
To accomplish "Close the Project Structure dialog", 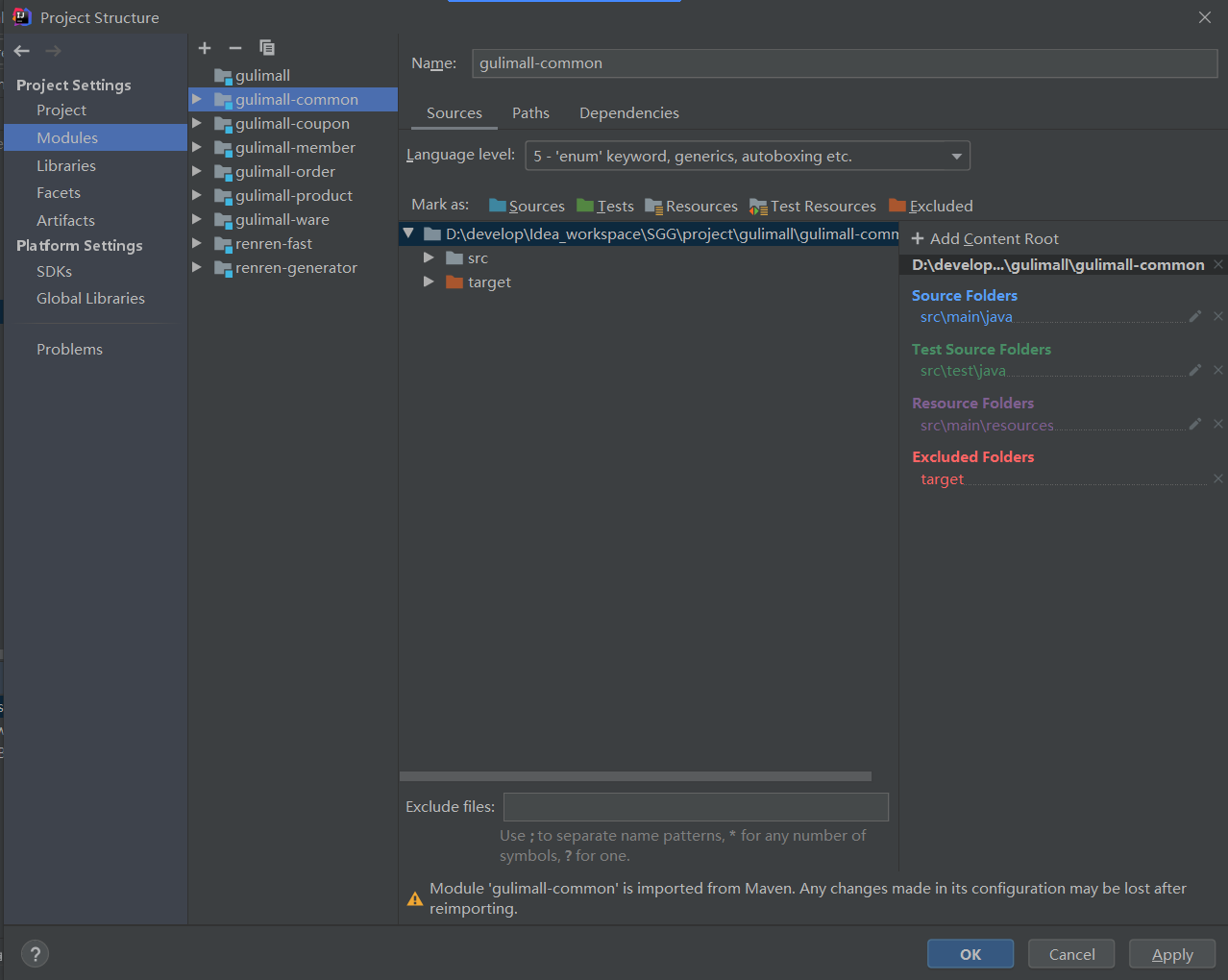I will click(1205, 17).
